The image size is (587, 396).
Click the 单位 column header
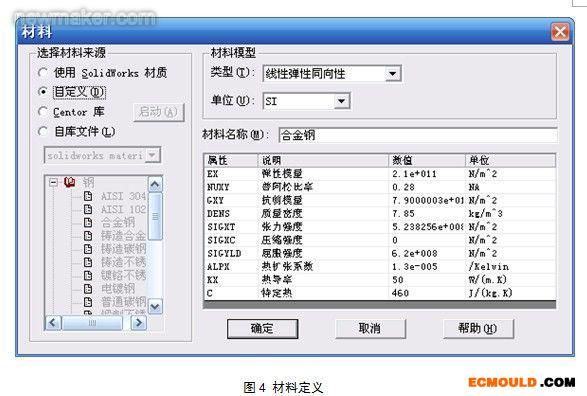(510, 161)
